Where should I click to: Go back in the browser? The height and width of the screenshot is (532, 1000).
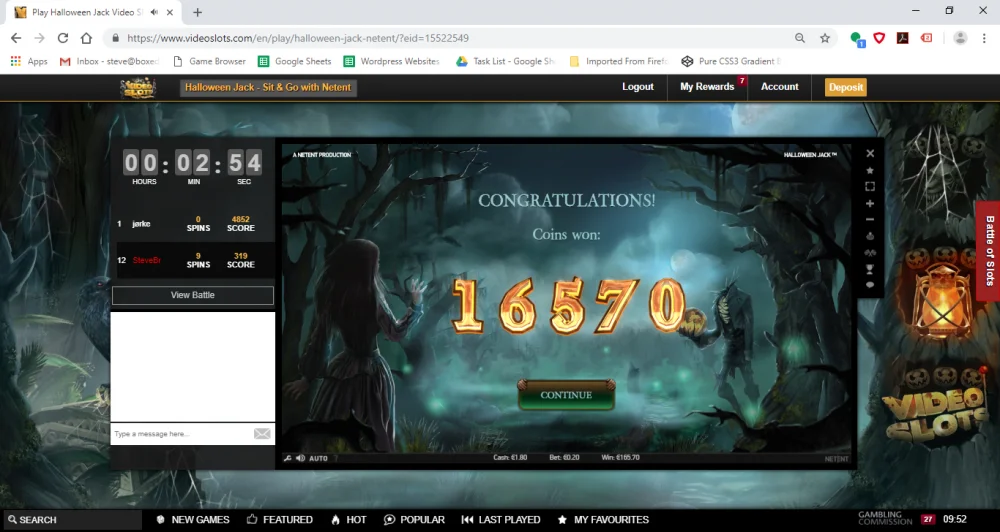pyautogui.click(x=16, y=38)
